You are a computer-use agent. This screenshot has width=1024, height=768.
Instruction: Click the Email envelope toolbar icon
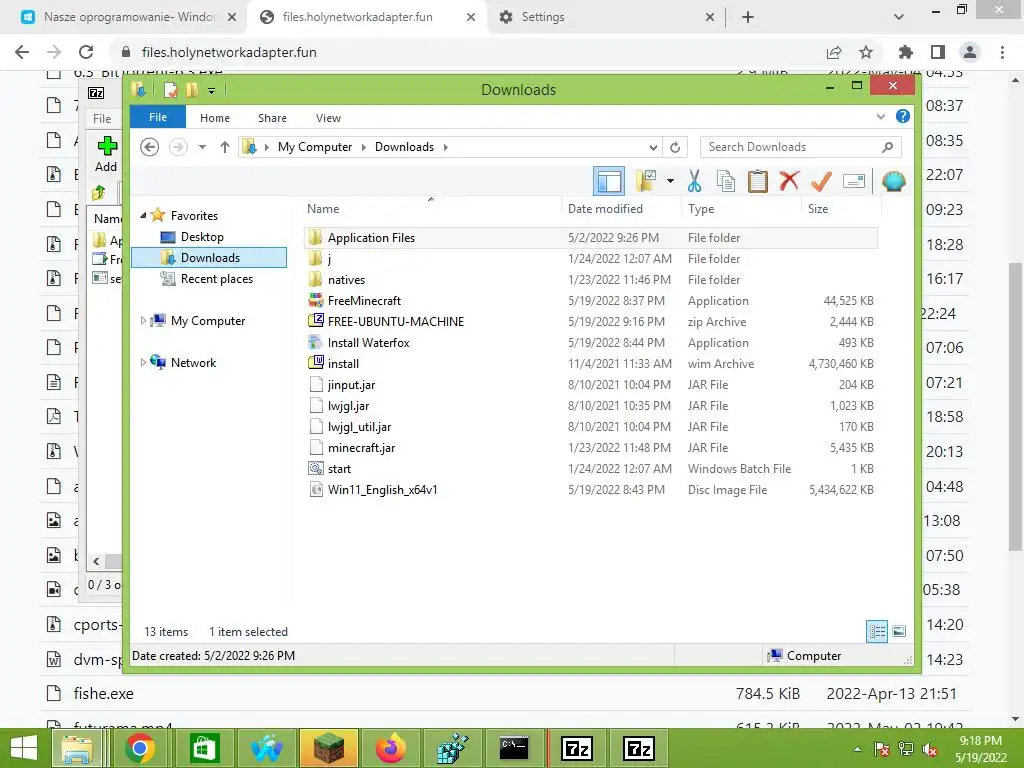tap(854, 181)
